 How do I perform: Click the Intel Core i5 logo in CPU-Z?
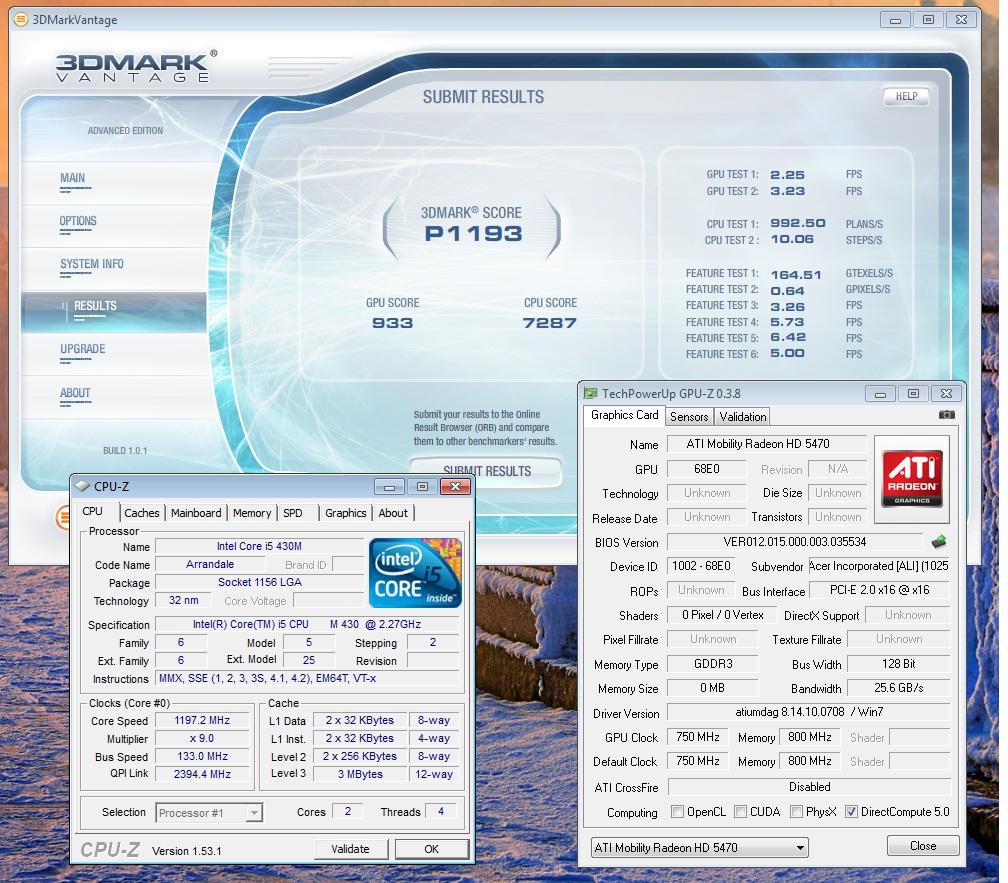(415, 573)
